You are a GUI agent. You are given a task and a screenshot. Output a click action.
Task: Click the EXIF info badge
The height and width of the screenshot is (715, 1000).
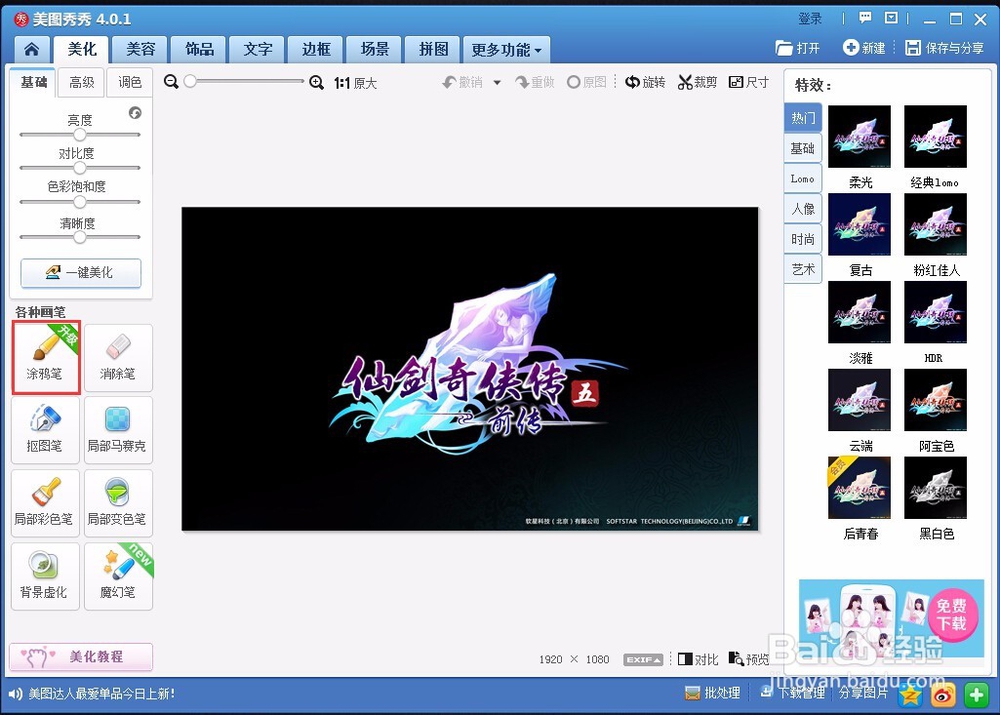coord(643,660)
